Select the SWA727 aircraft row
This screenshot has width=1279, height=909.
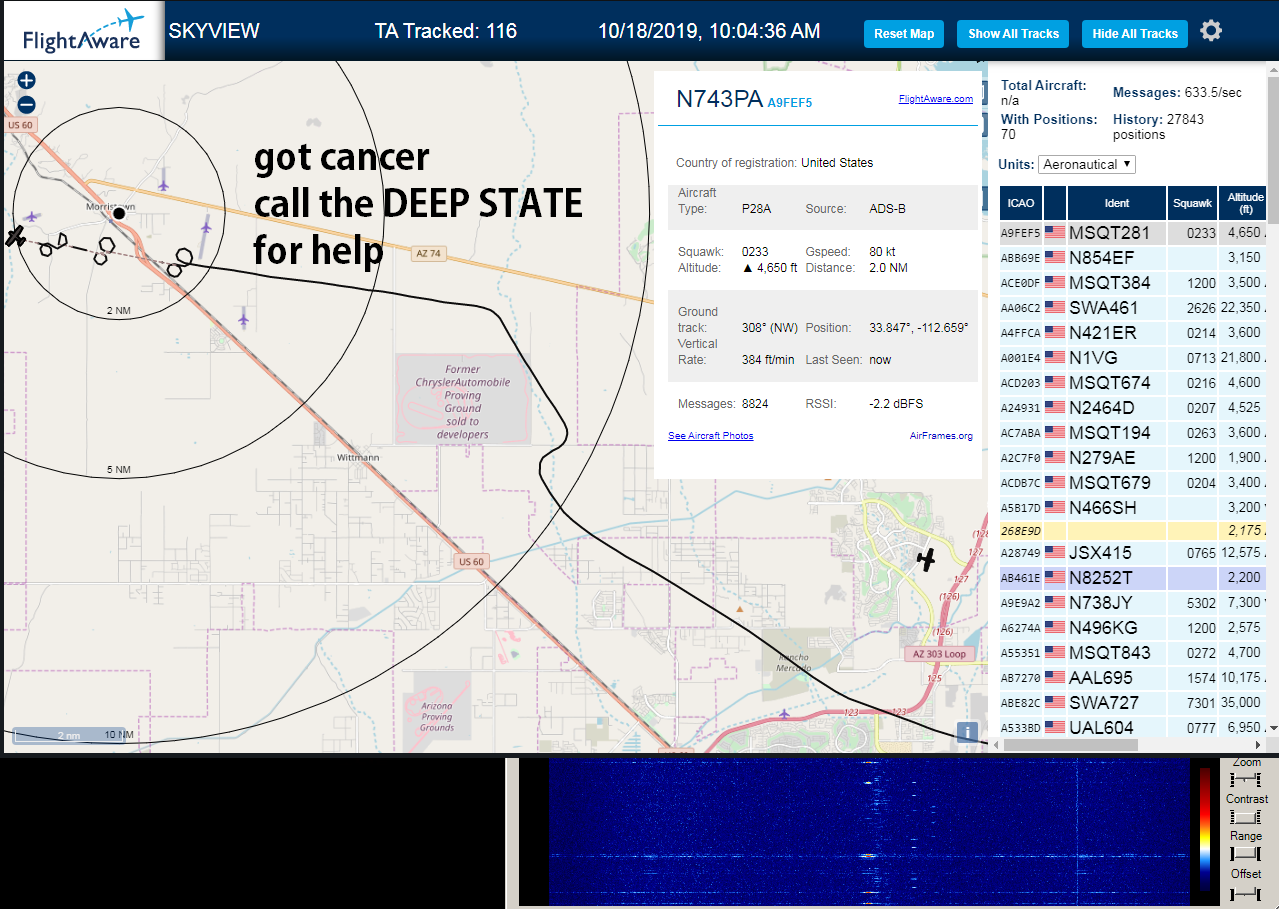[1133, 702]
